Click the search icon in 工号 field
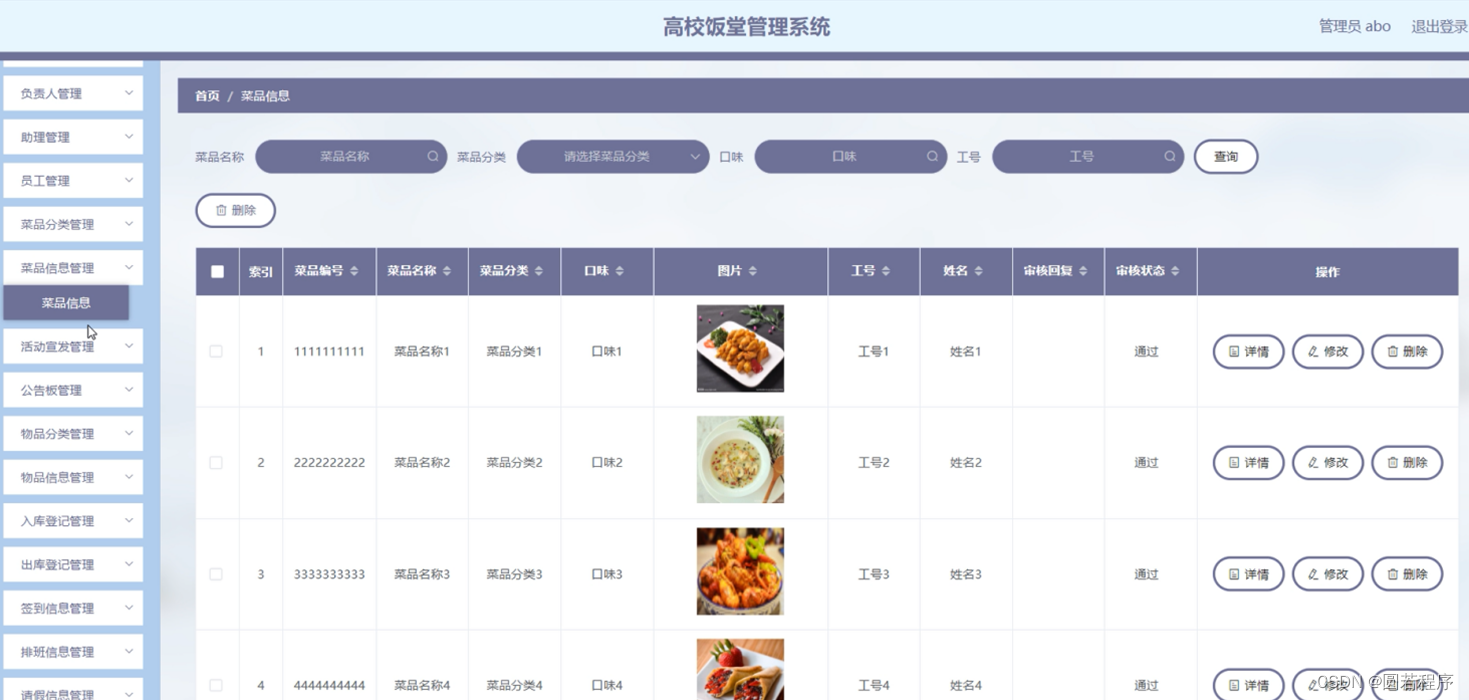The width and height of the screenshot is (1469, 700). [x=1170, y=156]
